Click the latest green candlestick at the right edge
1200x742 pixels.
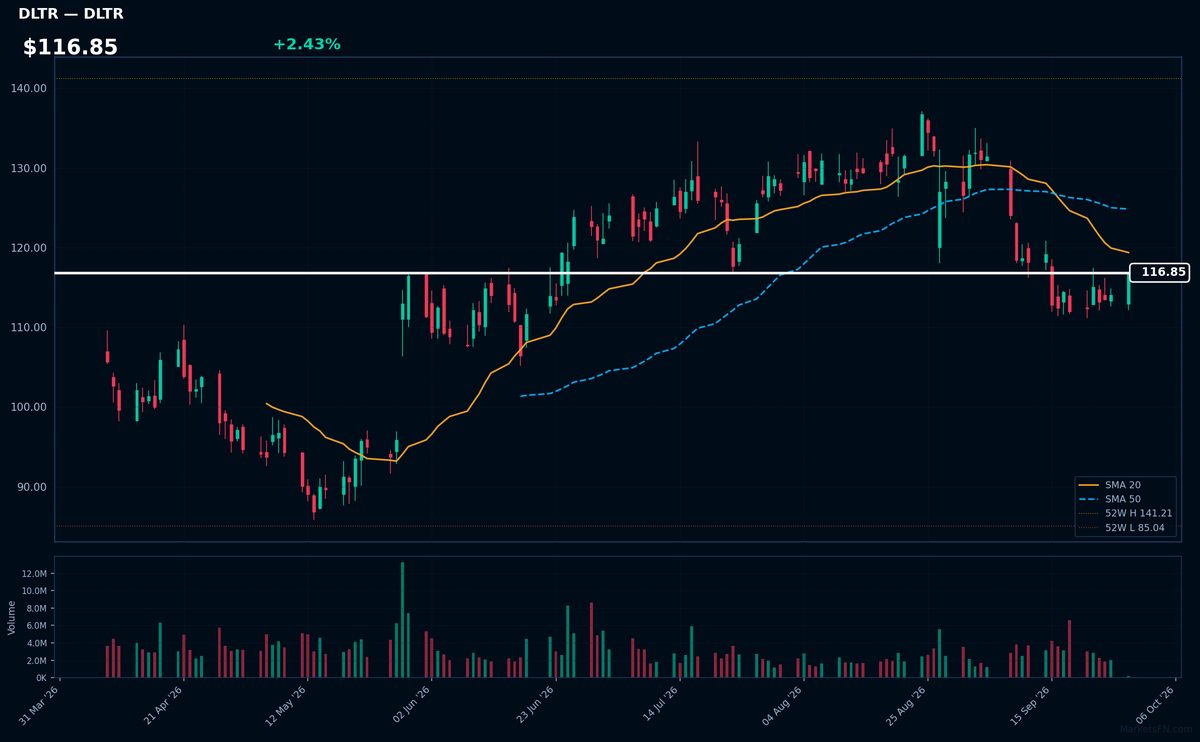pyautogui.click(x=1128, y=289)
